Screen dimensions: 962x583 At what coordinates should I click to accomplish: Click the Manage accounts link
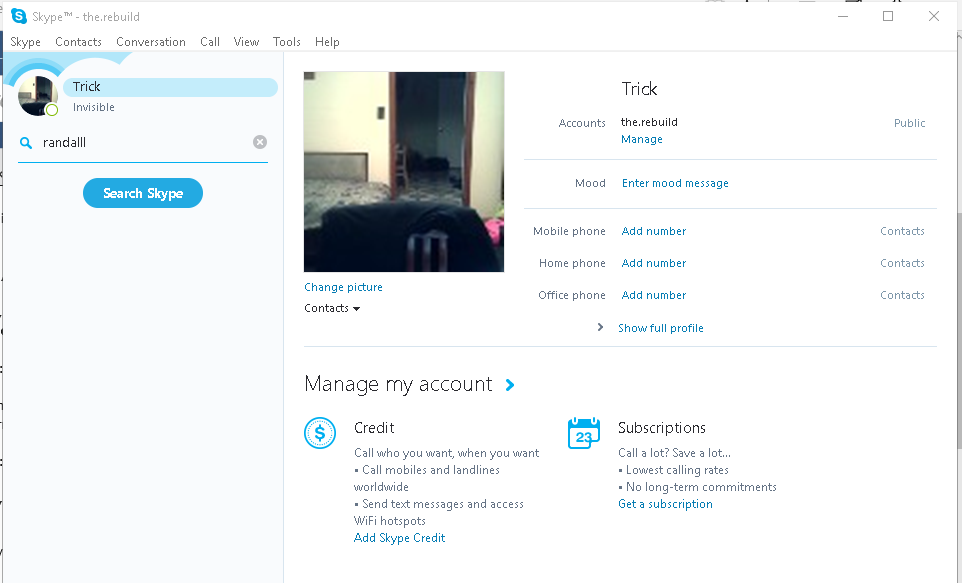(x=642, y=139)
